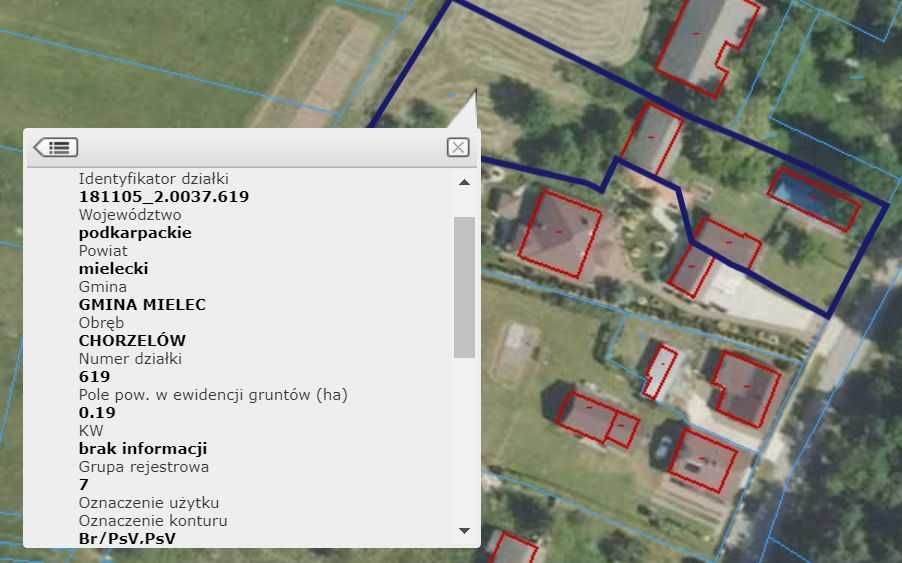Click the blue swimming pool outlined in red
Image resolution: width=902 pixels, height=563 pixels.
click(814, 199)
